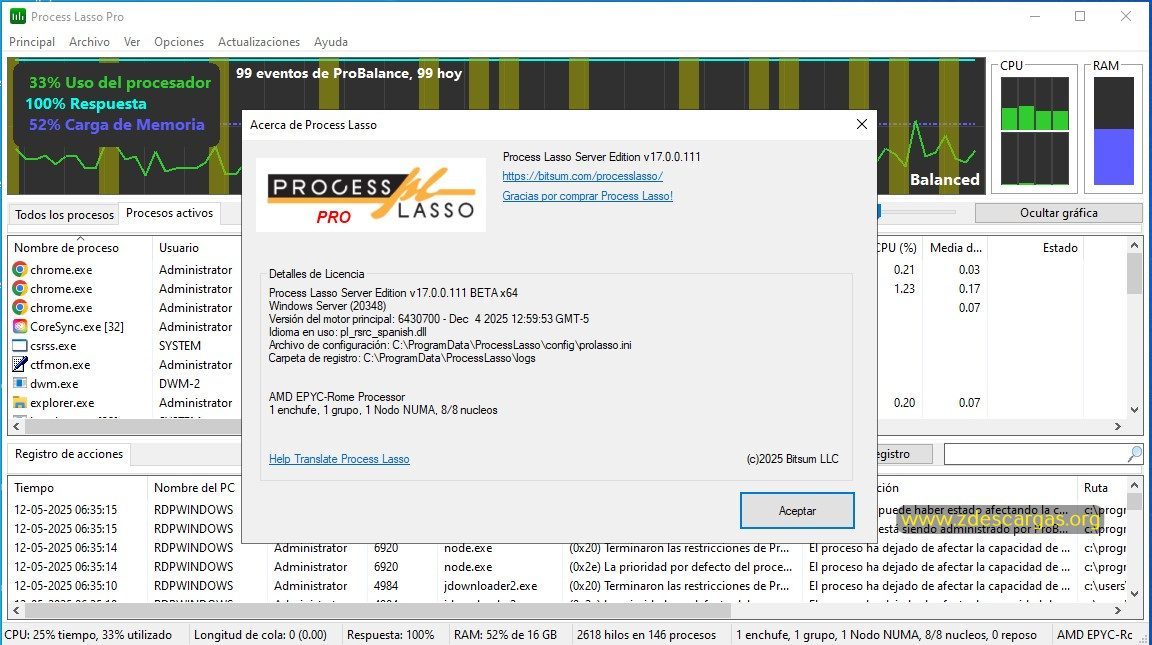This screenshot has height=645, width=1152.
Task: Sort by Media d... column header
Action: point(955,248)
